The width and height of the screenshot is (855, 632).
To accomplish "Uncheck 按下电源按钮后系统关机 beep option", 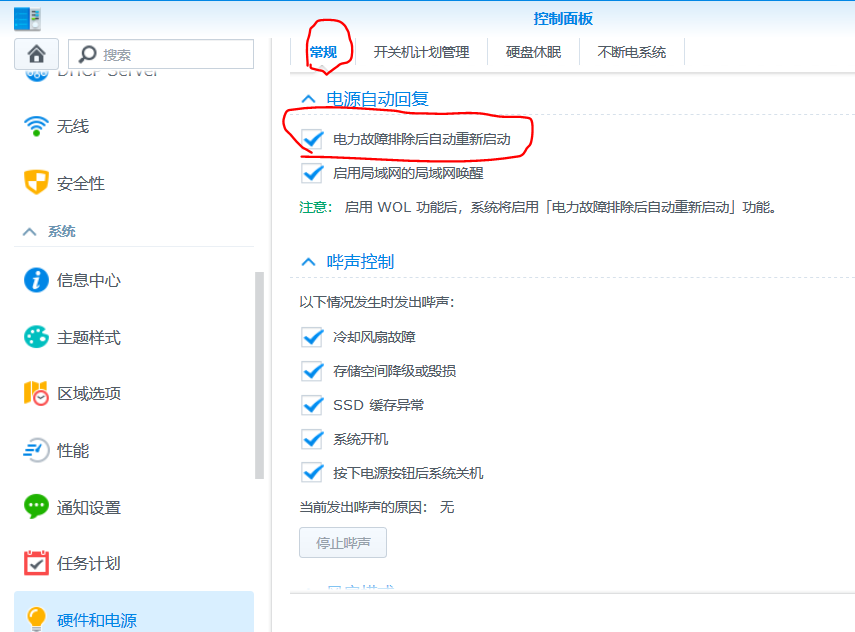I will point(312,473).
